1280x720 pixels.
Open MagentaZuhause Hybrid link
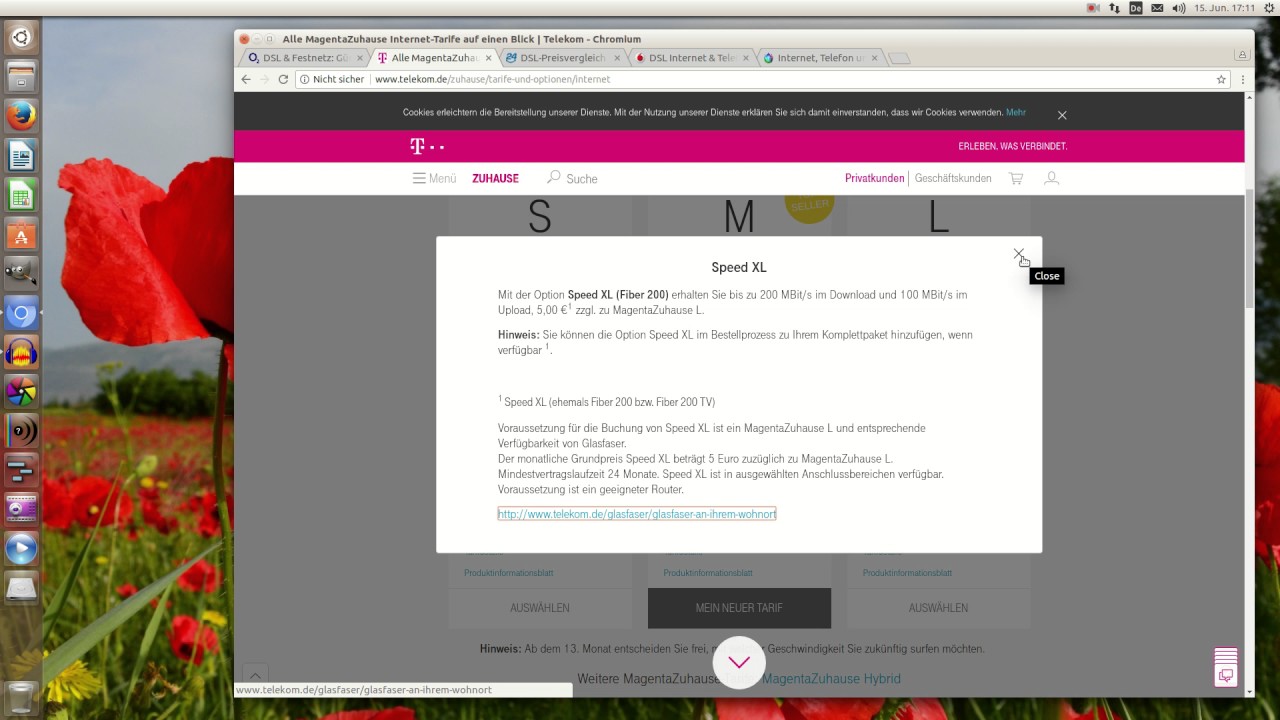click(831, 679)
